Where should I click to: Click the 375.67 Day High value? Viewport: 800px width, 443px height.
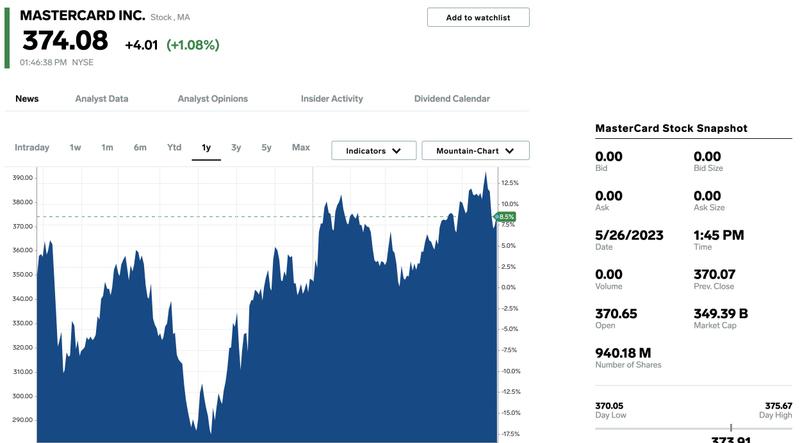[778, 406]
